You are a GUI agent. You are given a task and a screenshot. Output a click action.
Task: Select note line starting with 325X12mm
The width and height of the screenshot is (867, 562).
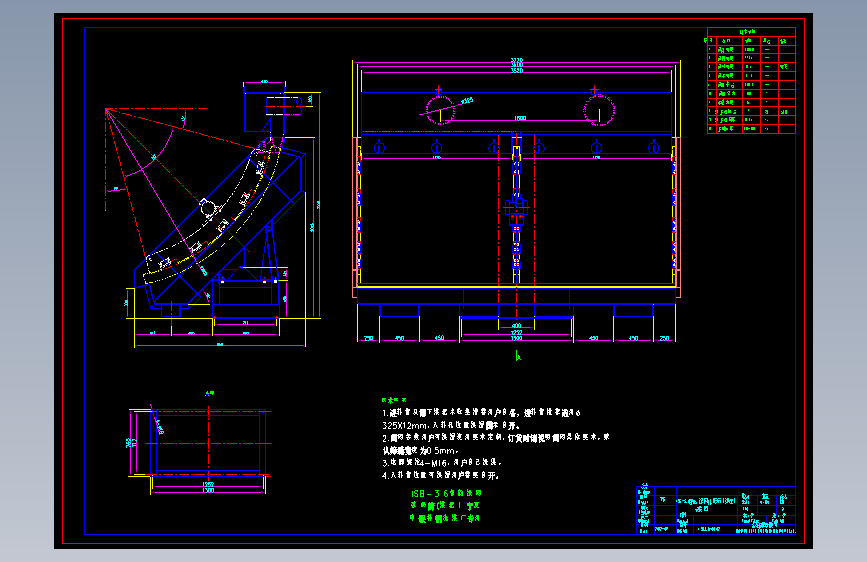coord(451,425)
